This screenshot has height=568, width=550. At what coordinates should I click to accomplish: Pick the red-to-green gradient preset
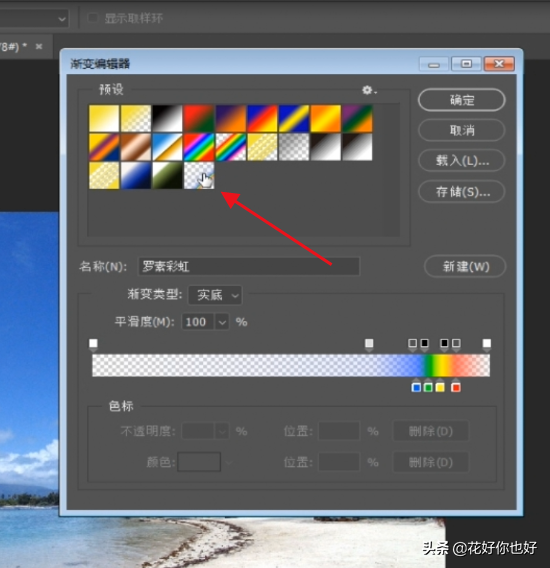(x=199, y=118)
